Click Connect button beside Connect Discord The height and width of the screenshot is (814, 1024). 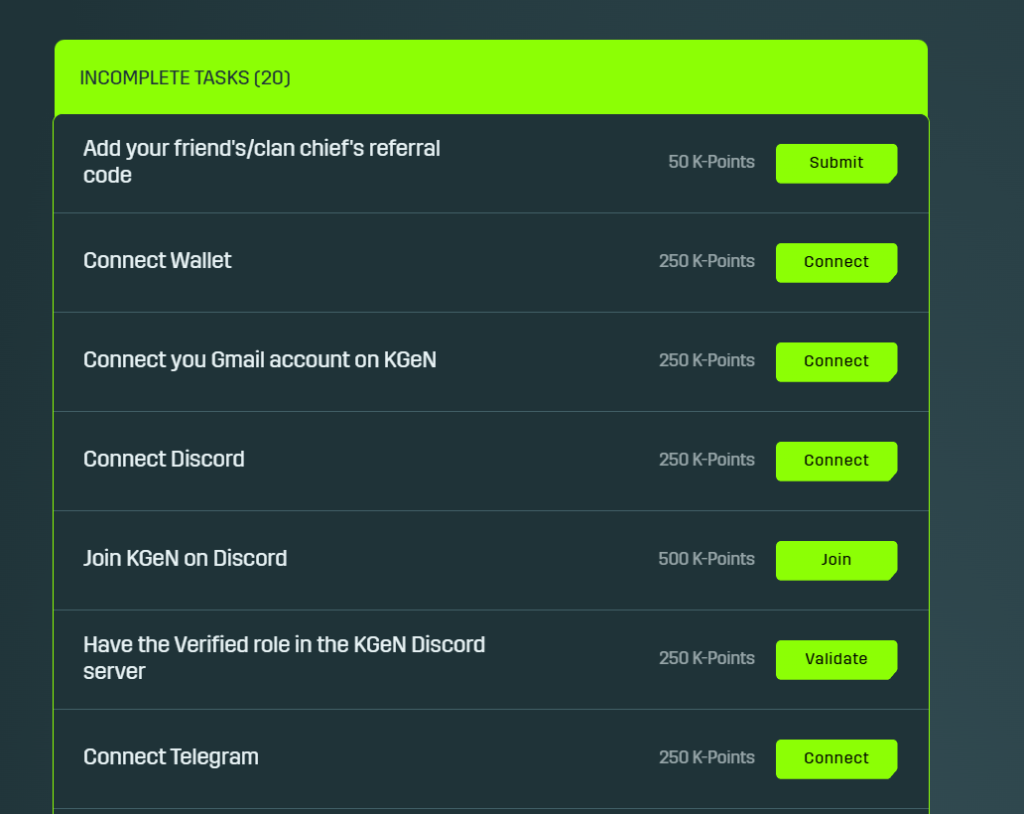click(836, 461)
